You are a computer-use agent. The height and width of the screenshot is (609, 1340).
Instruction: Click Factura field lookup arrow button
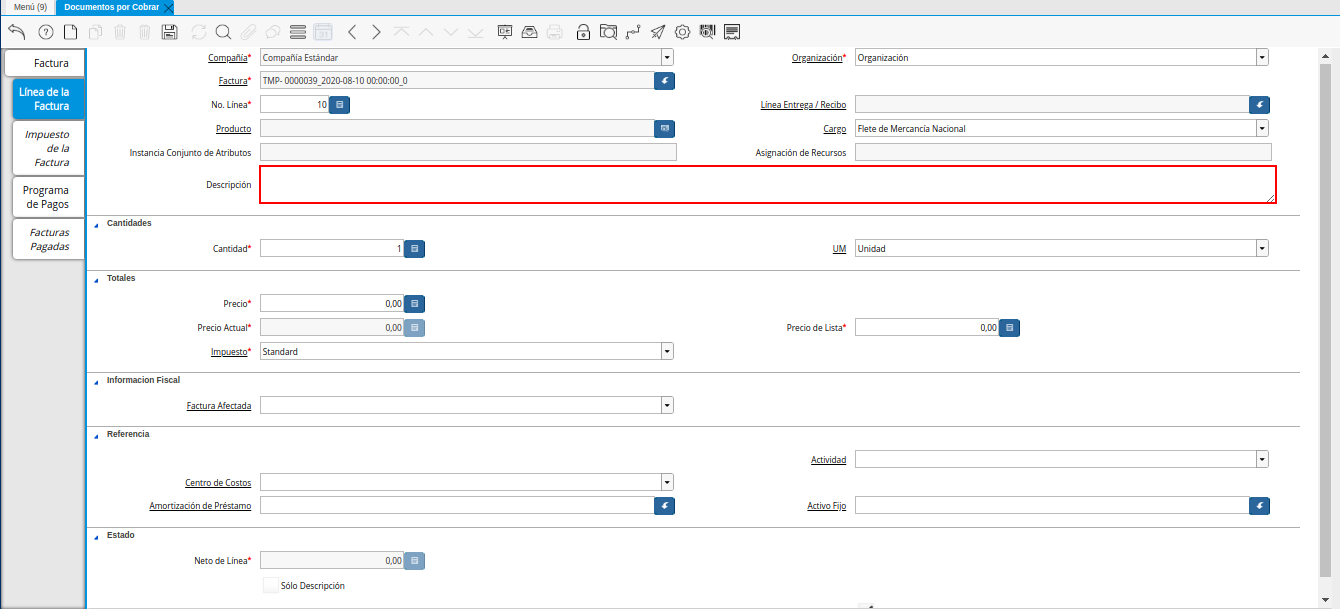(665, 81)
